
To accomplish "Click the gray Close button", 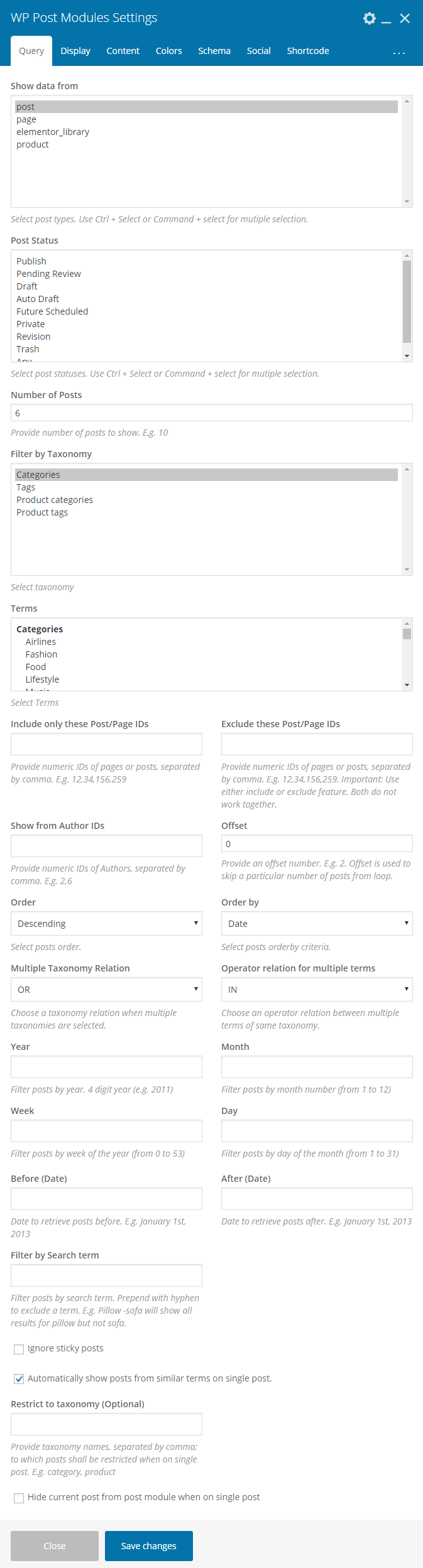I will 55,1545.
